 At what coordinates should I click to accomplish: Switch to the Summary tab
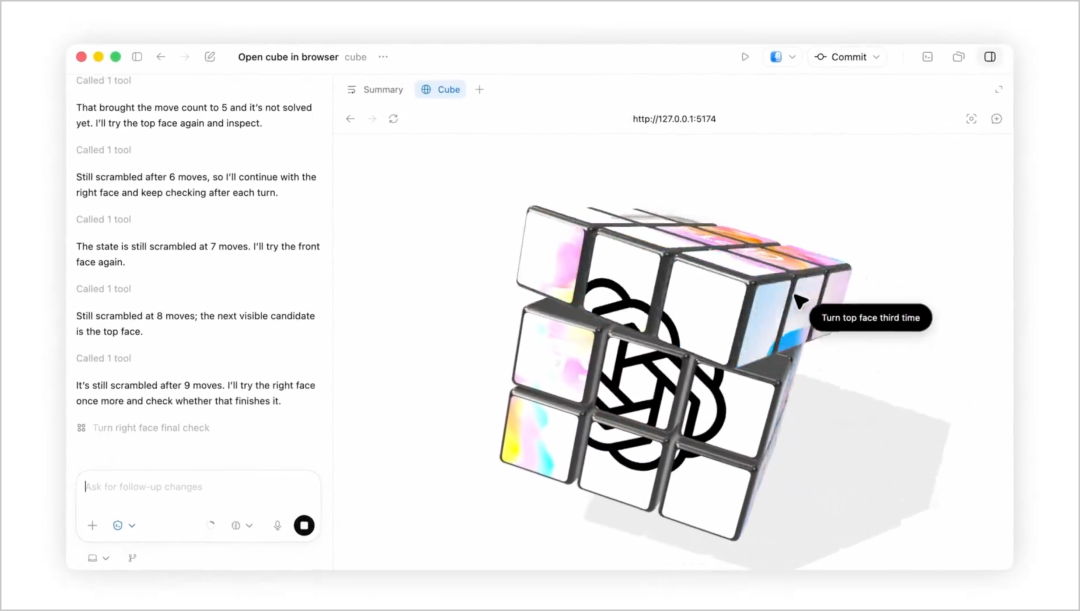point(375,90)
